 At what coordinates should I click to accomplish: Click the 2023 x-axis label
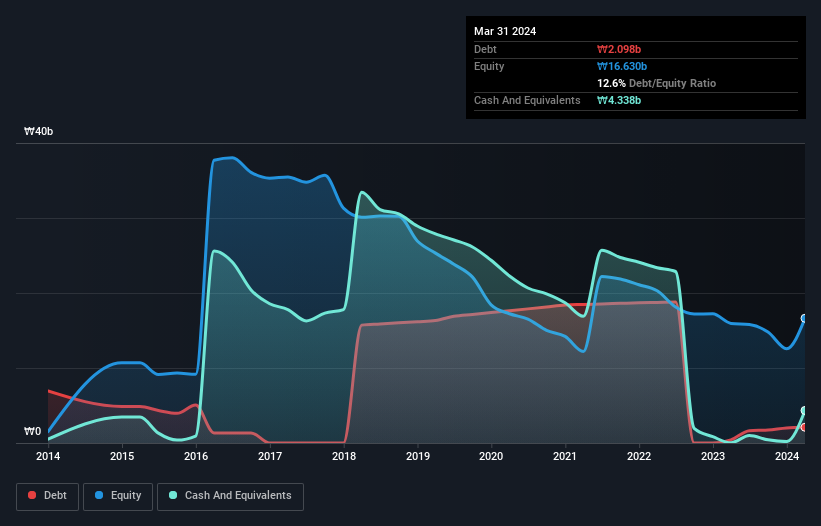(x=713, y=456)
